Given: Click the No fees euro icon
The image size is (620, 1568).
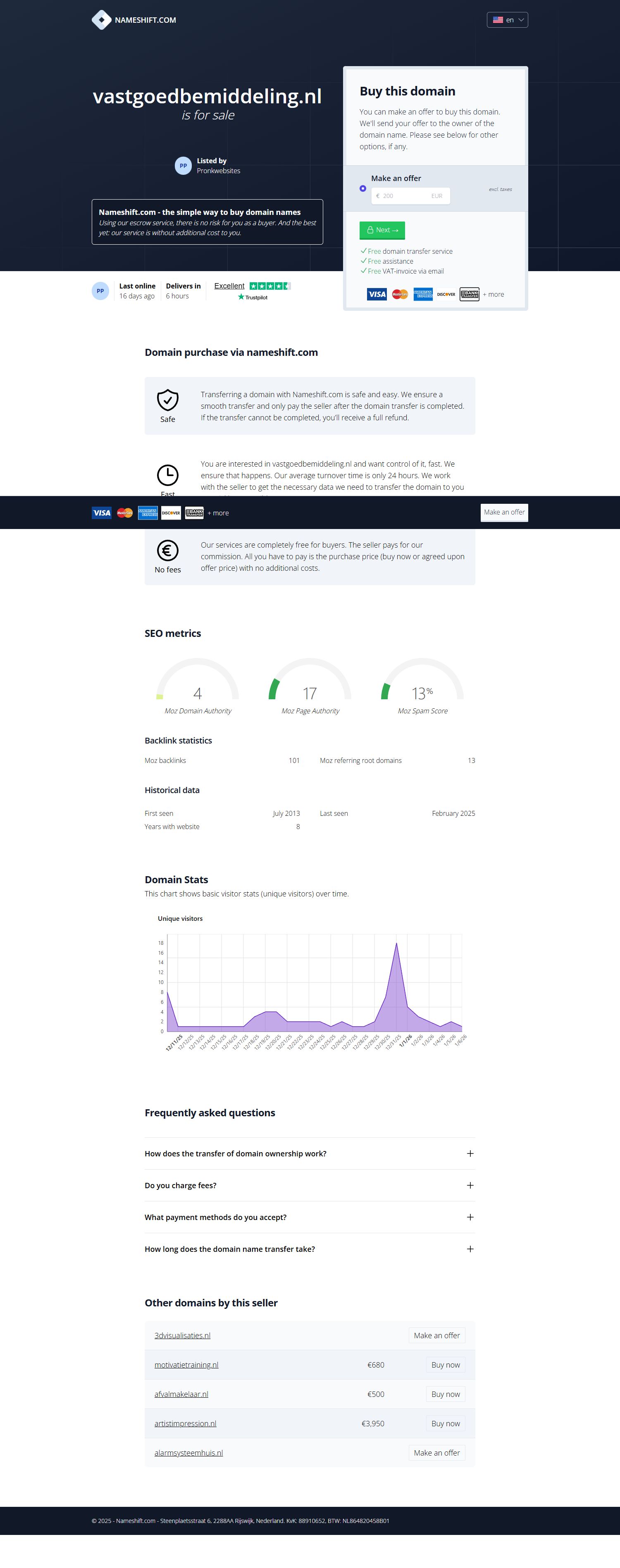Looking at the screenshot, I should [167, 551].
